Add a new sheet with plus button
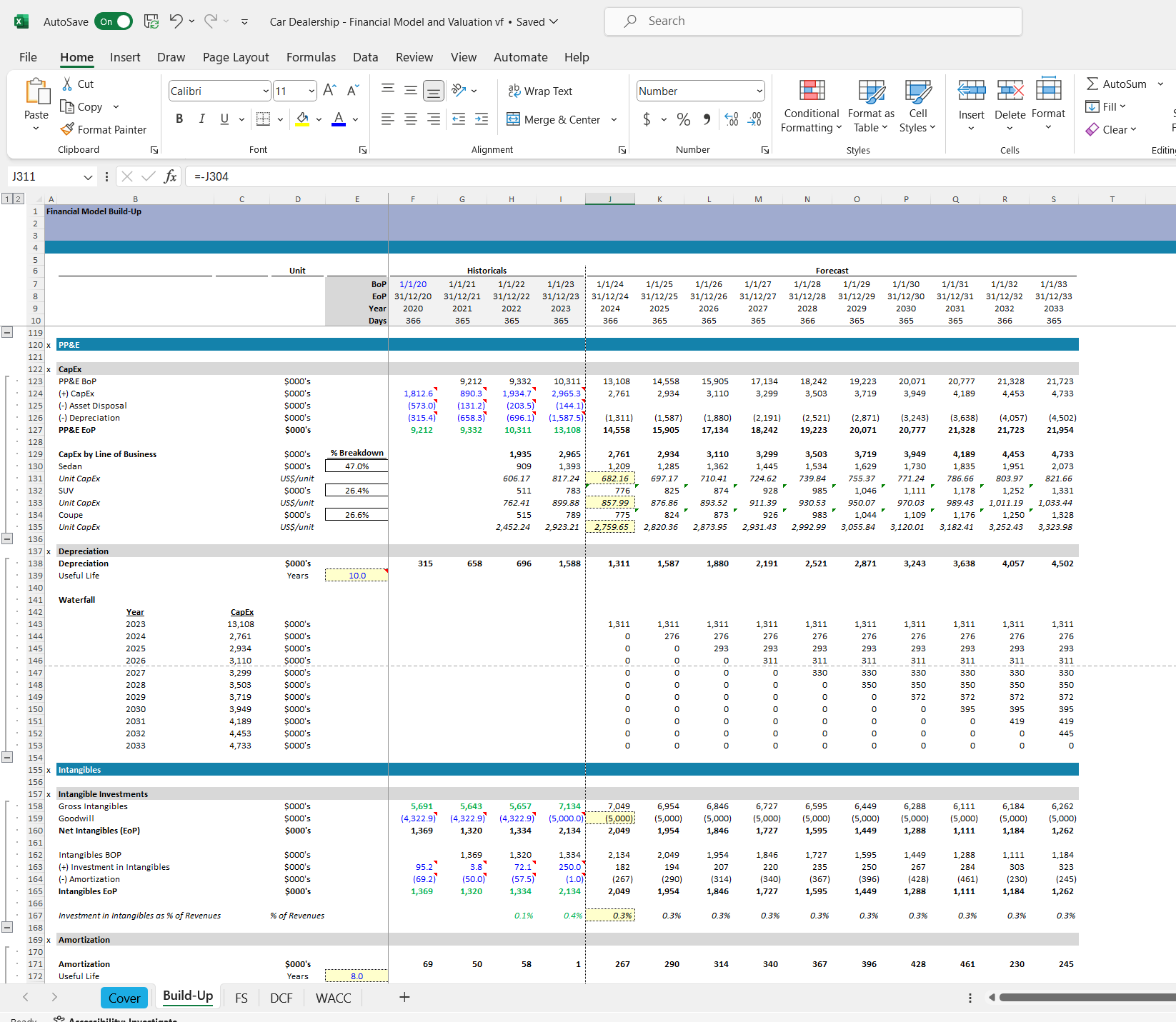 [404, 997]
